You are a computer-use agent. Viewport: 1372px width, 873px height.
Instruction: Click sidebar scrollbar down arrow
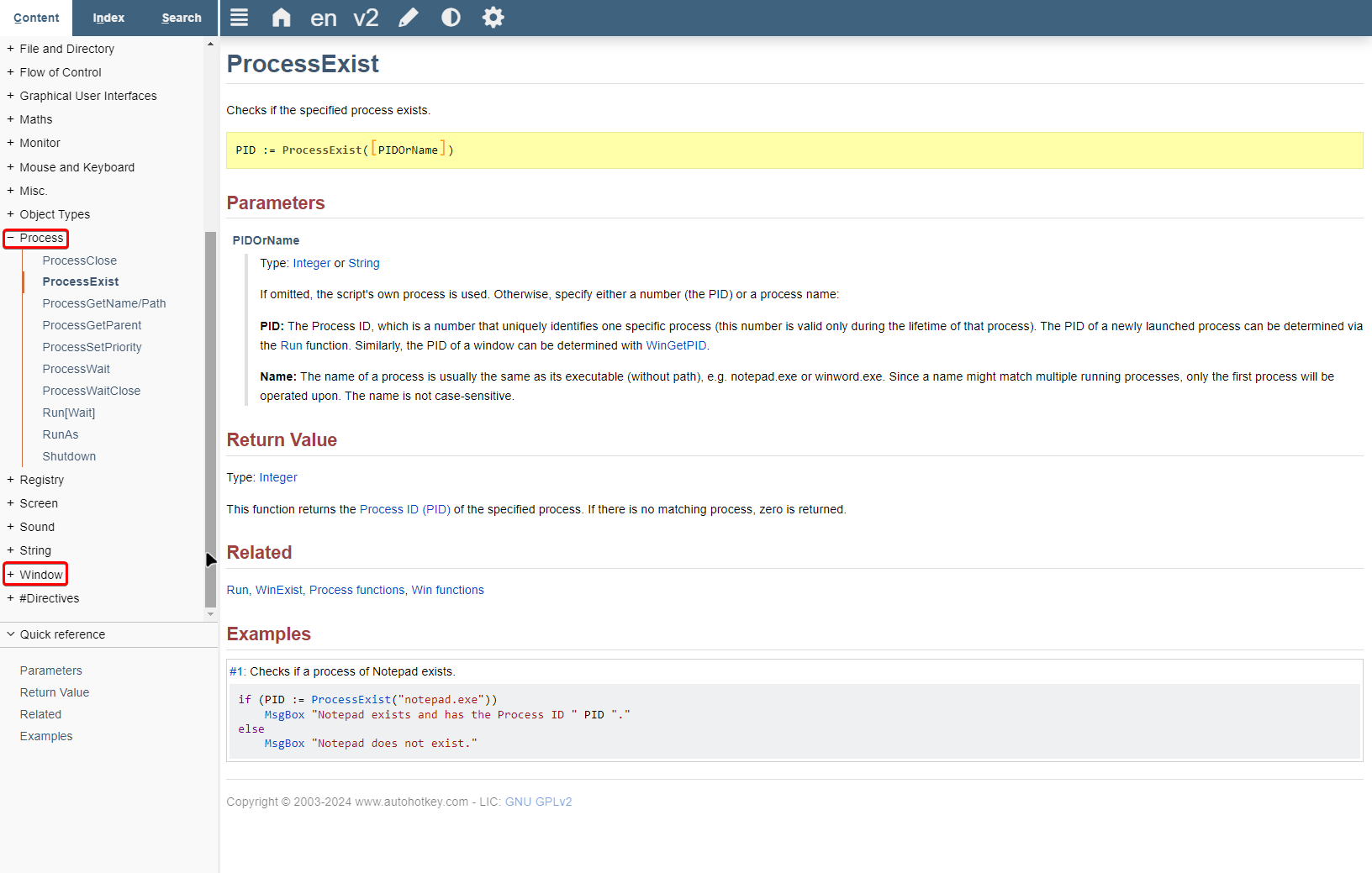coord(210,614)
